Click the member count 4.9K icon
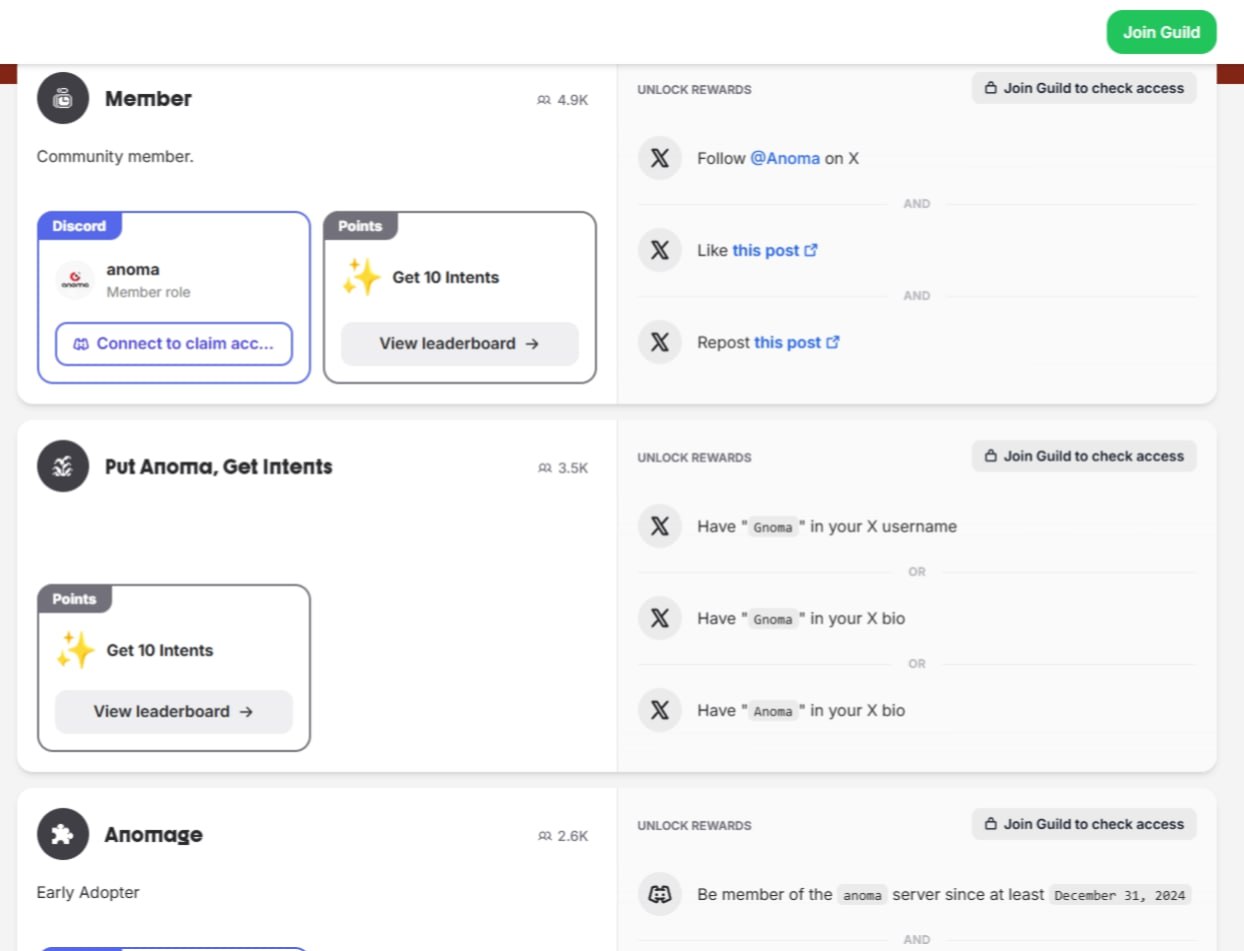The image size is (1244, 951). coord(544,100)
